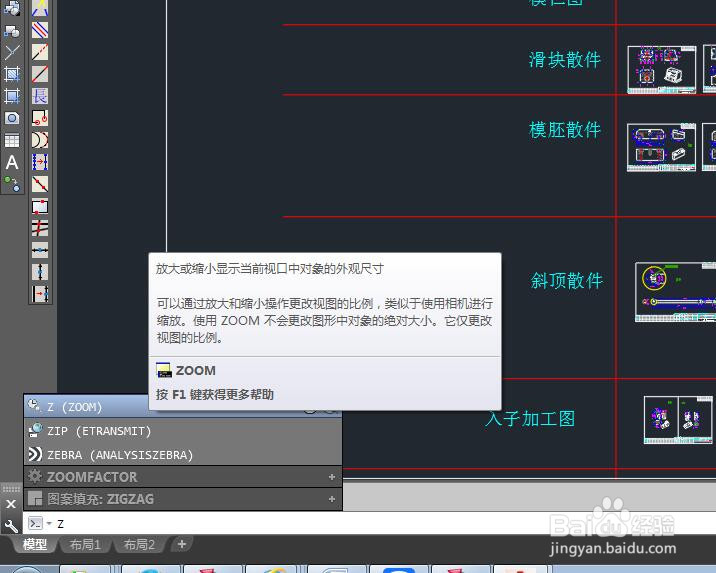Click the vertical lines with red arrow icon
716x573 pixels.
[x=40, y=294]
